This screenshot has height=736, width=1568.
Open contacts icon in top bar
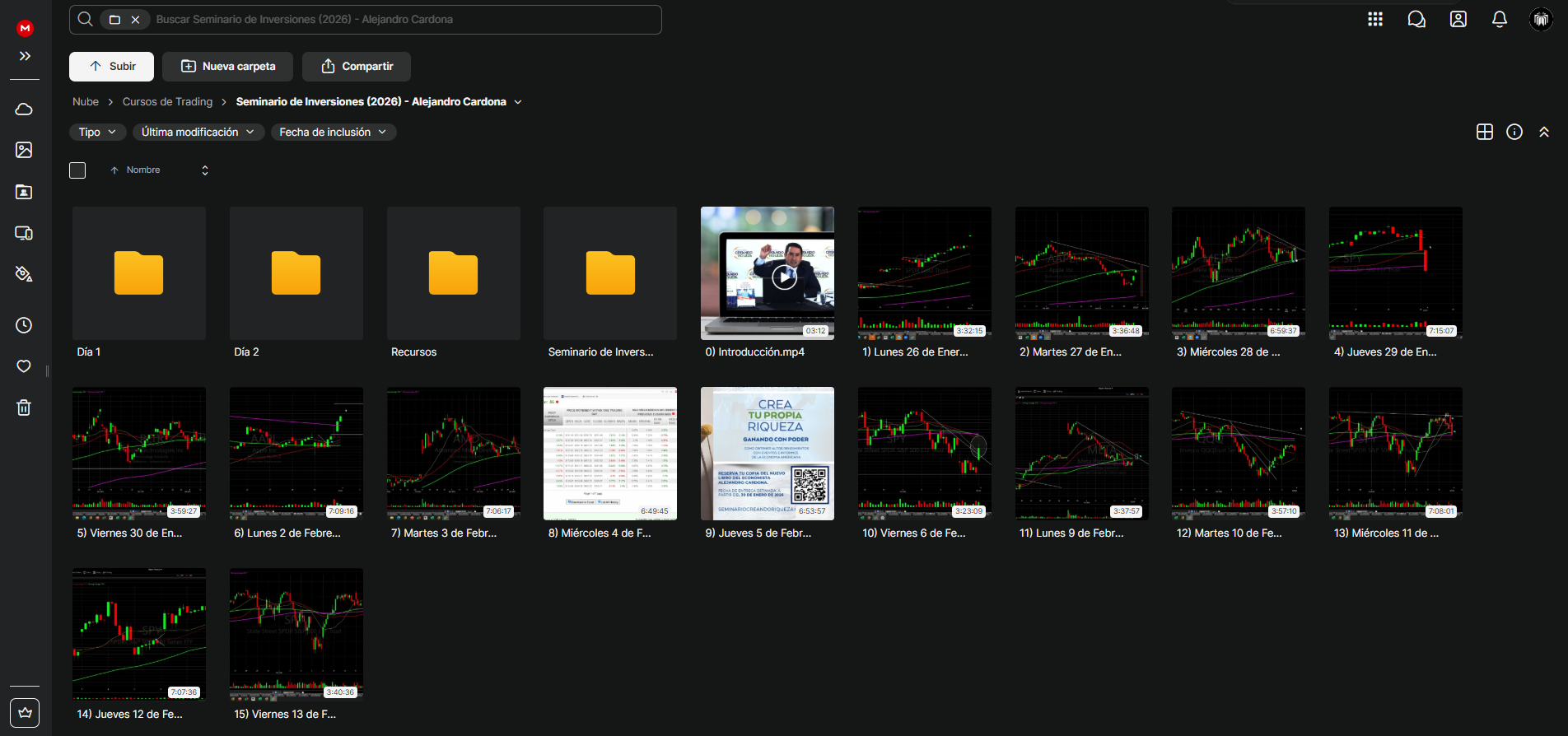(x=1458, y=19)
